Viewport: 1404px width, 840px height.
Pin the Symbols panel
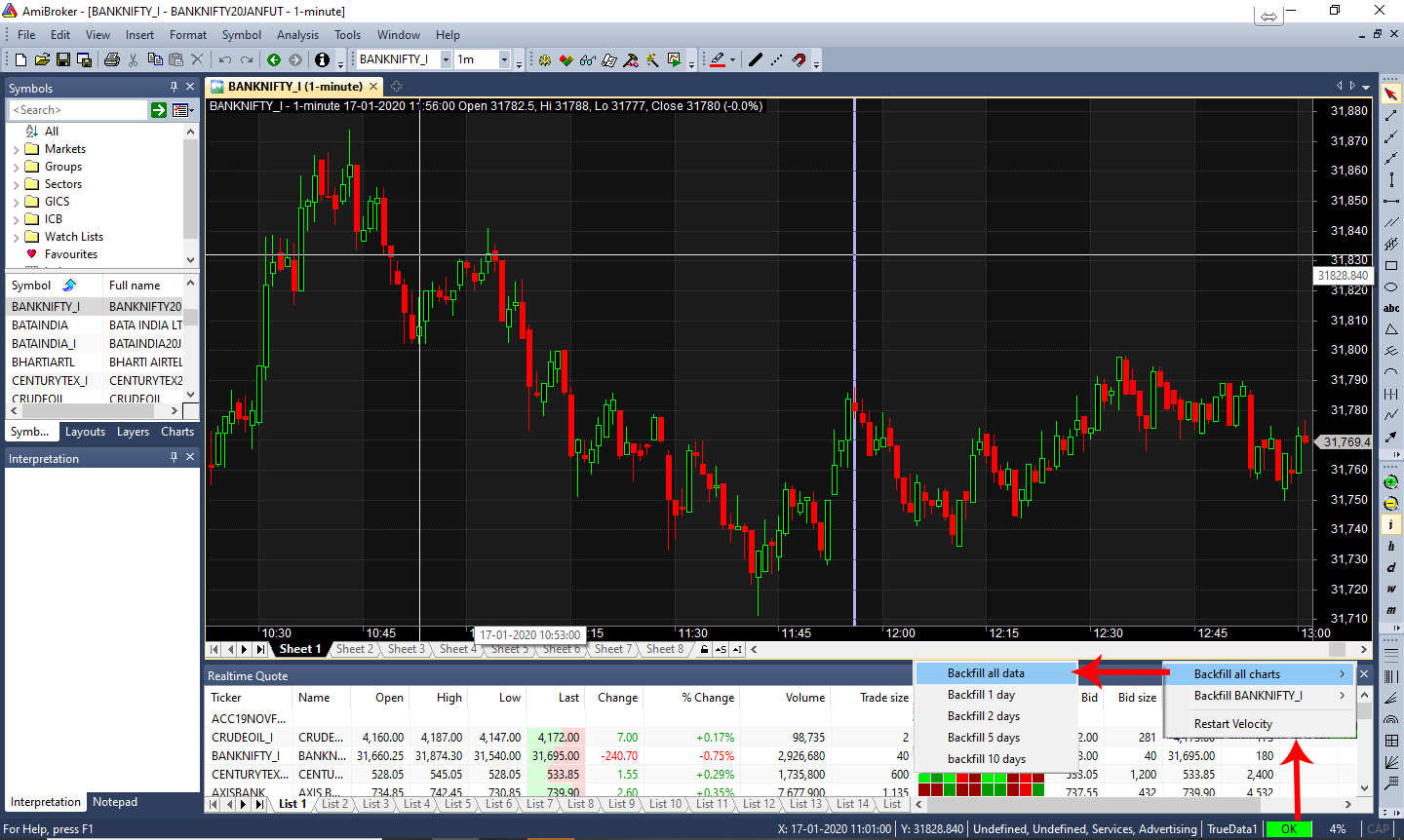pyautogui.click(x=174, y=87)
